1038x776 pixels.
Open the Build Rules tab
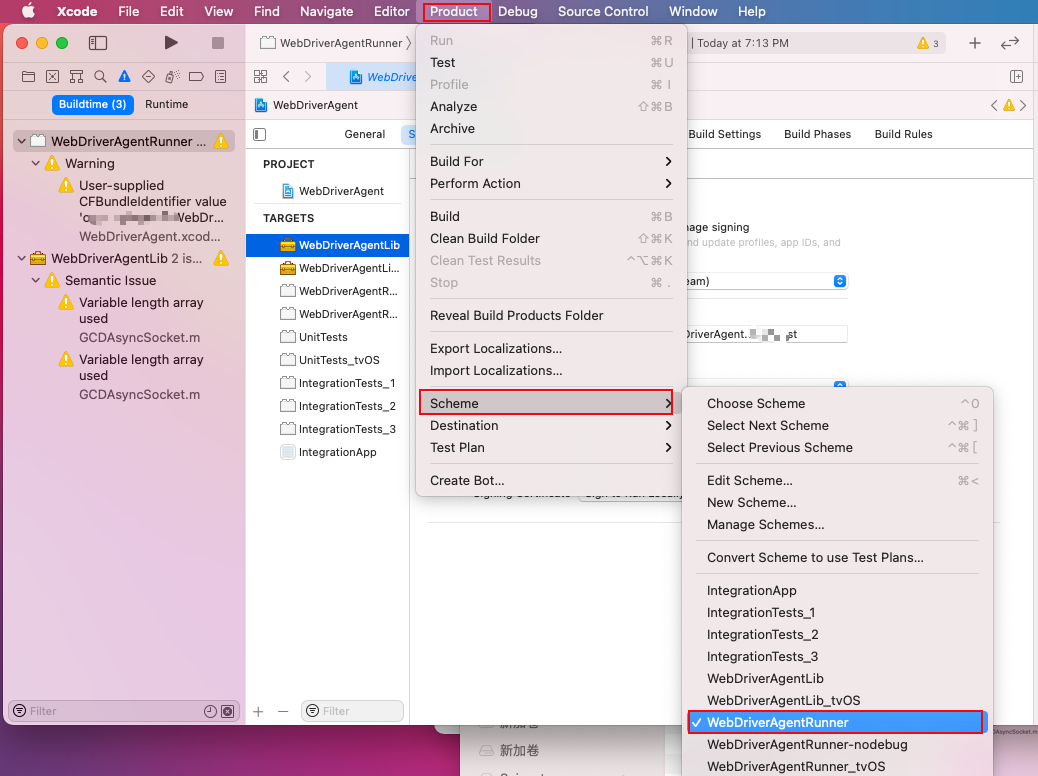click(x=904, y=134)
